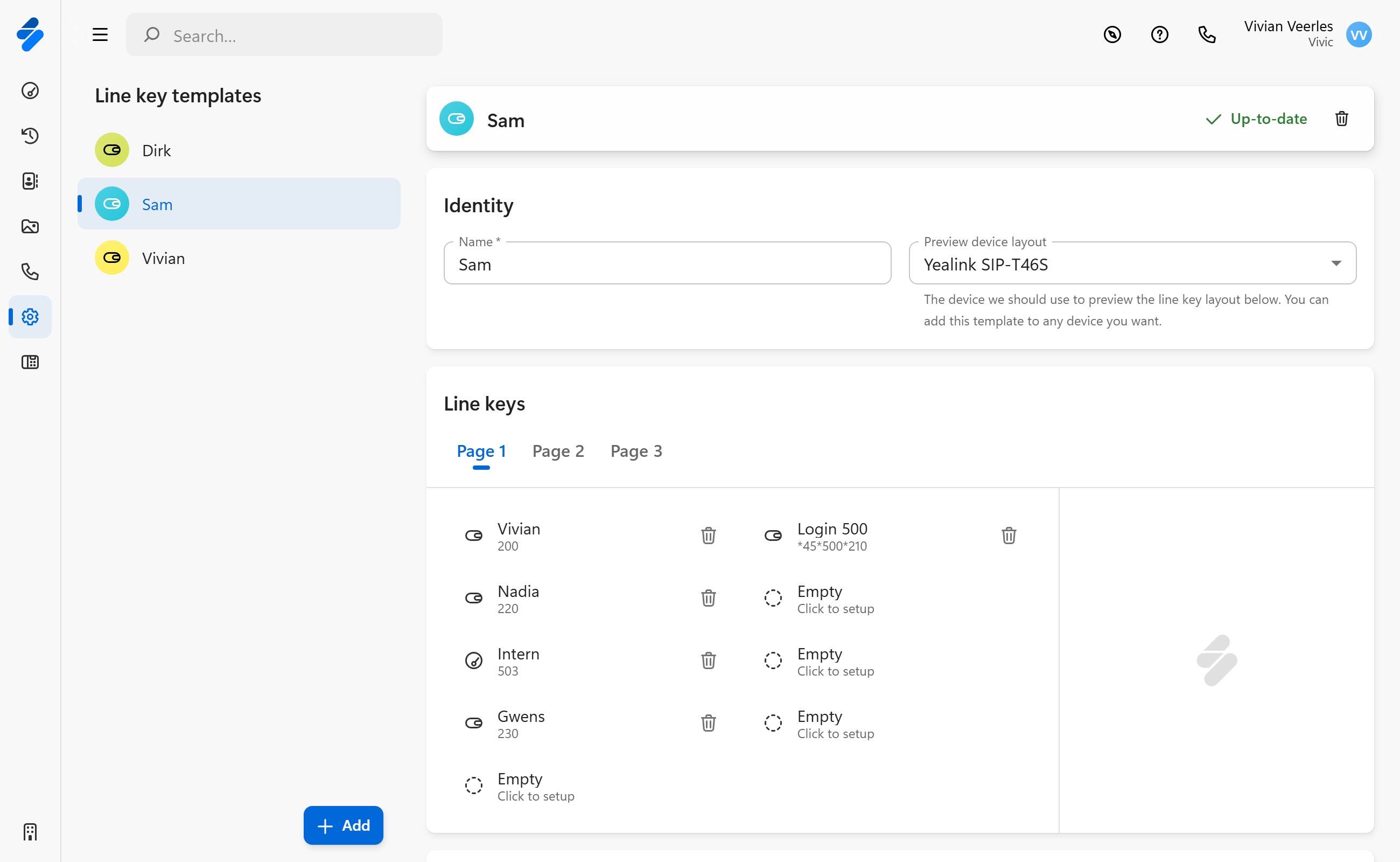
Task: Click the Add template button
Action: 343,825
